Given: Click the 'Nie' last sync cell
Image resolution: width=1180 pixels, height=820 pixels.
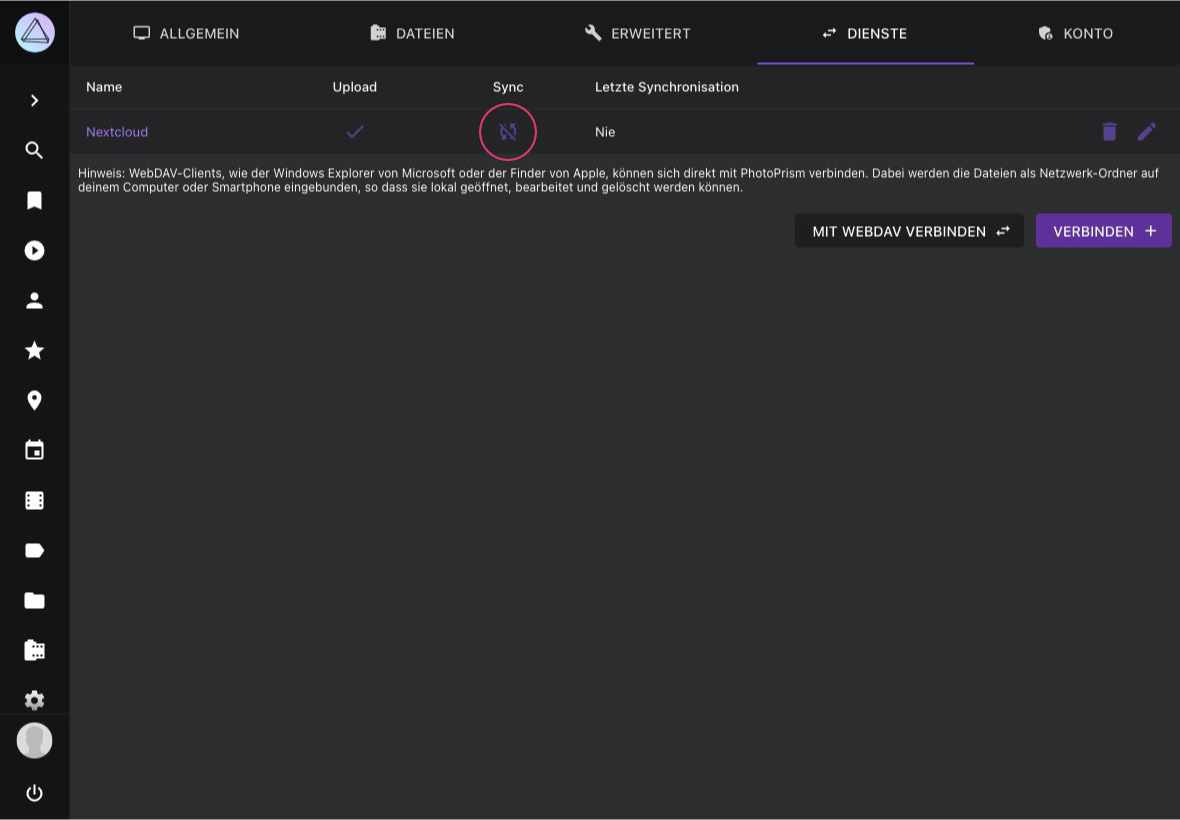Looking at the screenshot, I should pyautogui.click(x=605, y=132).
